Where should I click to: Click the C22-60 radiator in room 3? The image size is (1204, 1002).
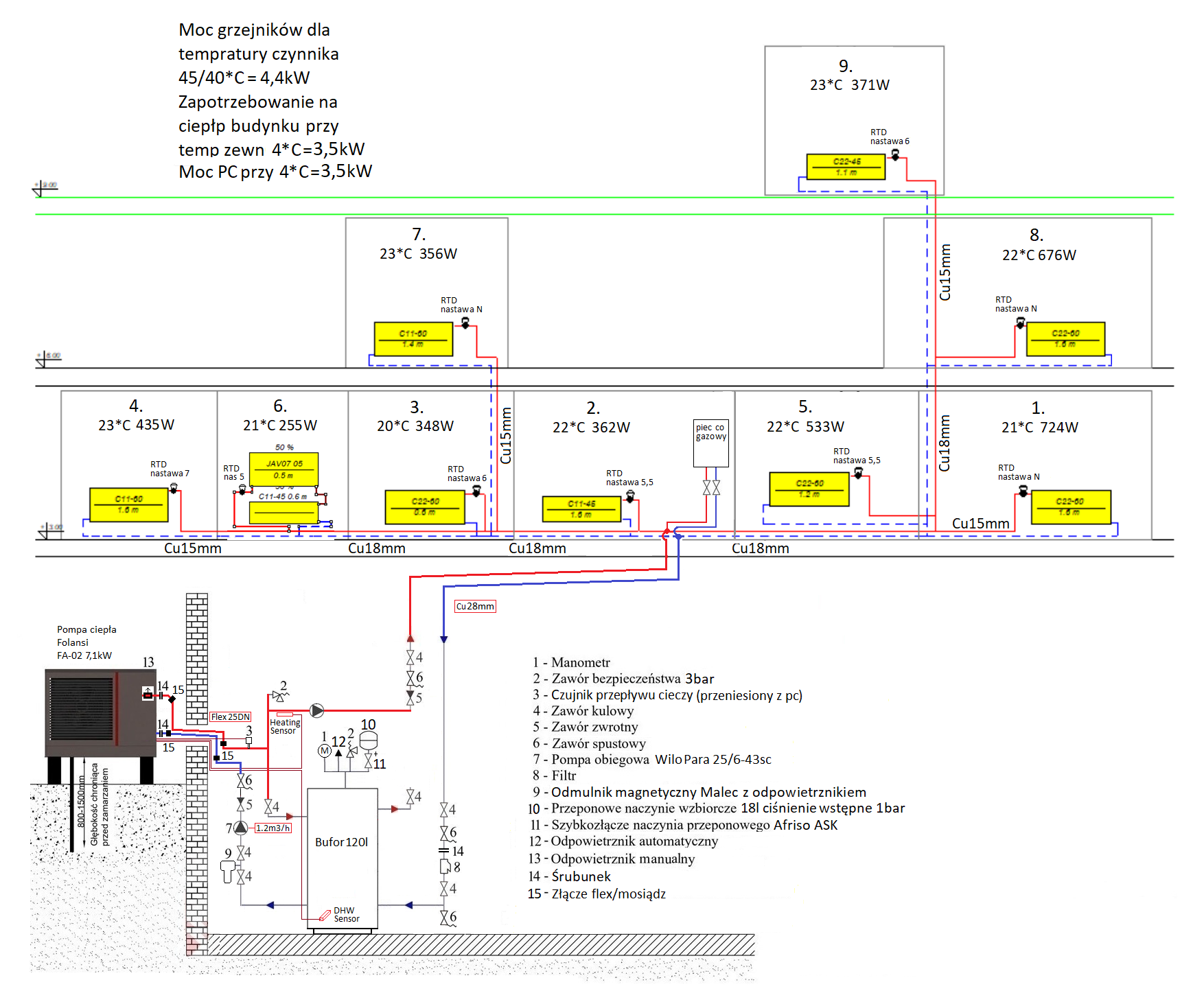[x=425, y=507]
